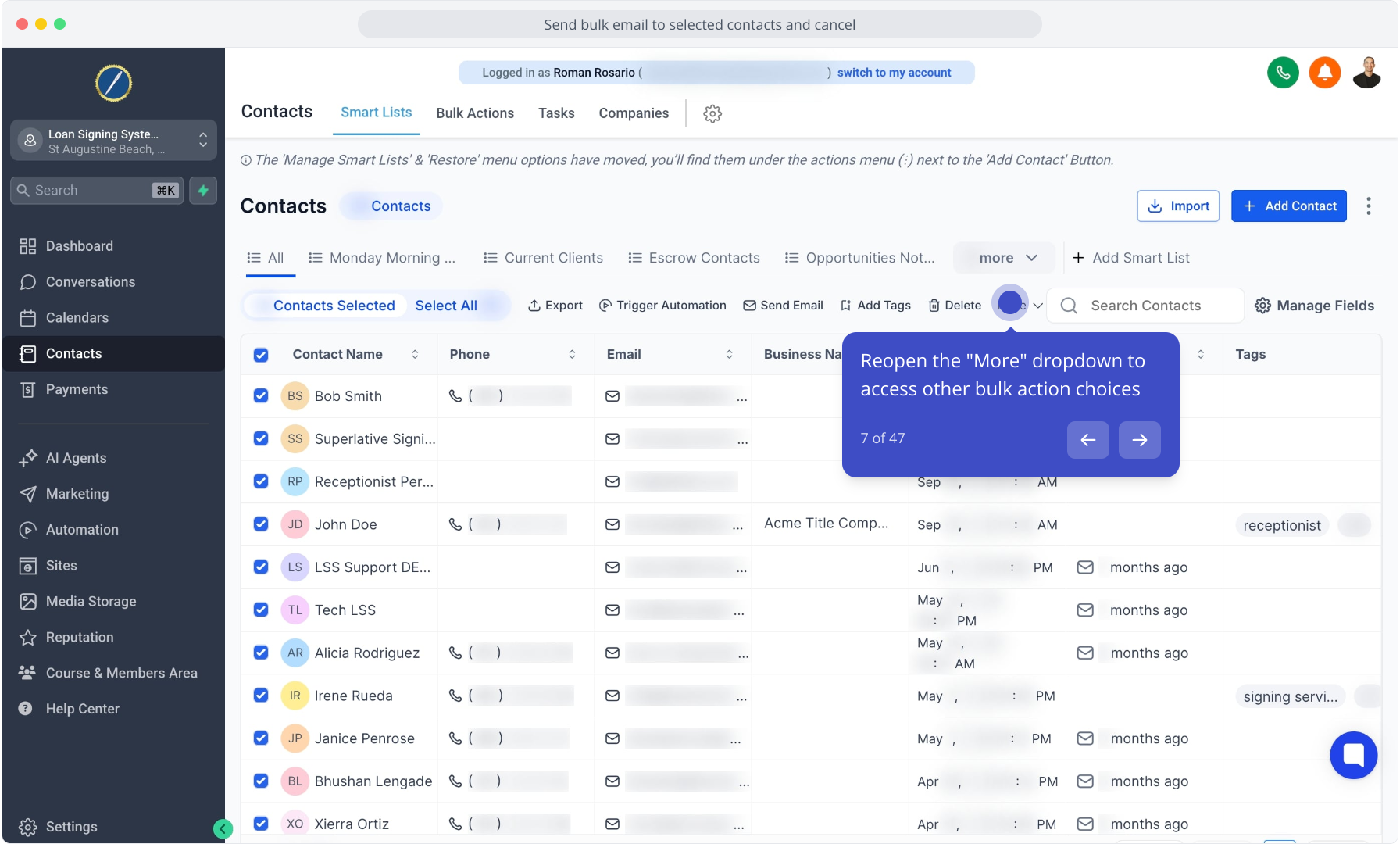Screen dimensions: 1400x844
Task: Click Bob Smith's phone icon
Action: 455,396
